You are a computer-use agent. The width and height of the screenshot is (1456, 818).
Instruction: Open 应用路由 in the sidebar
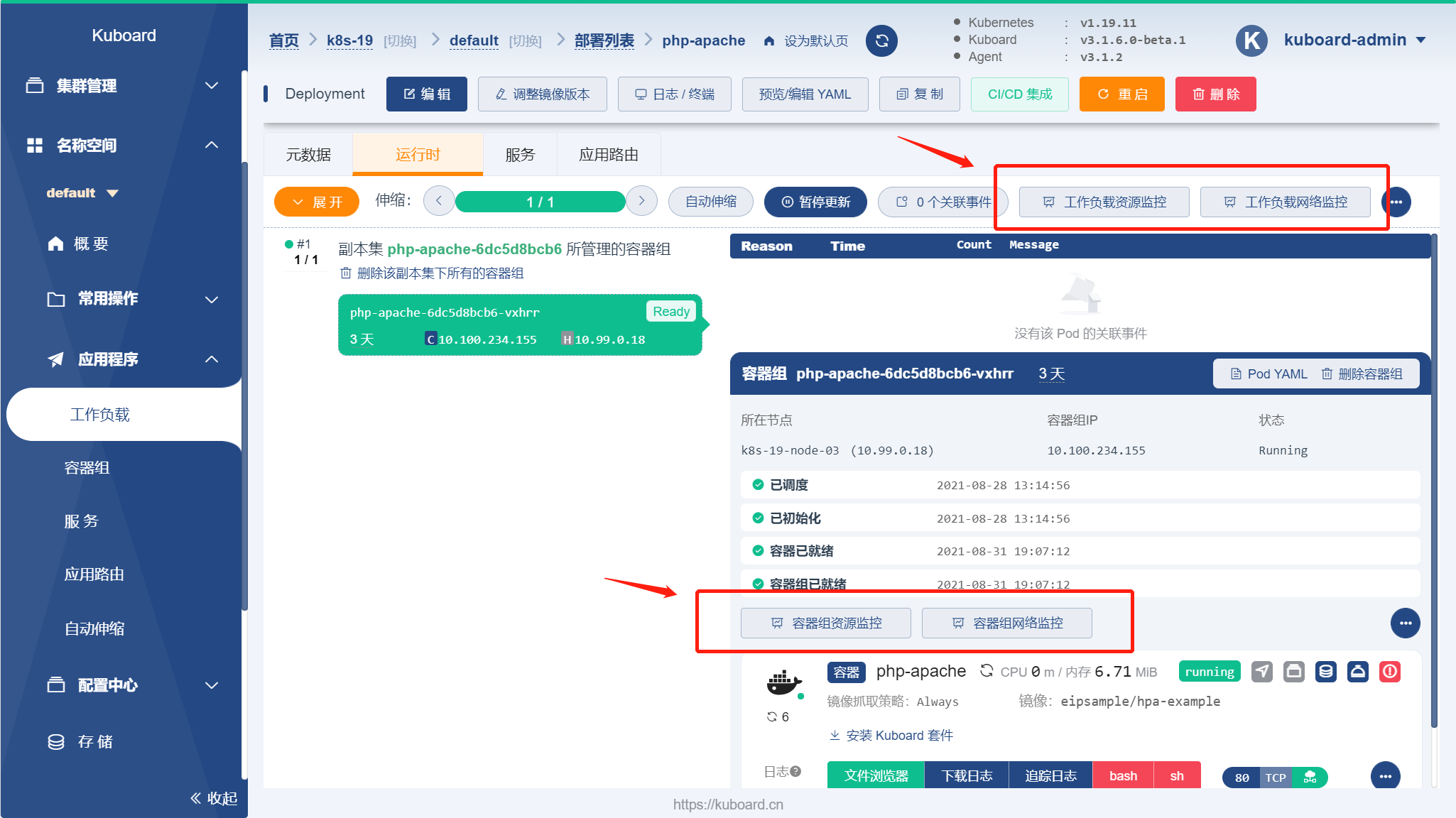click(94, 574)
